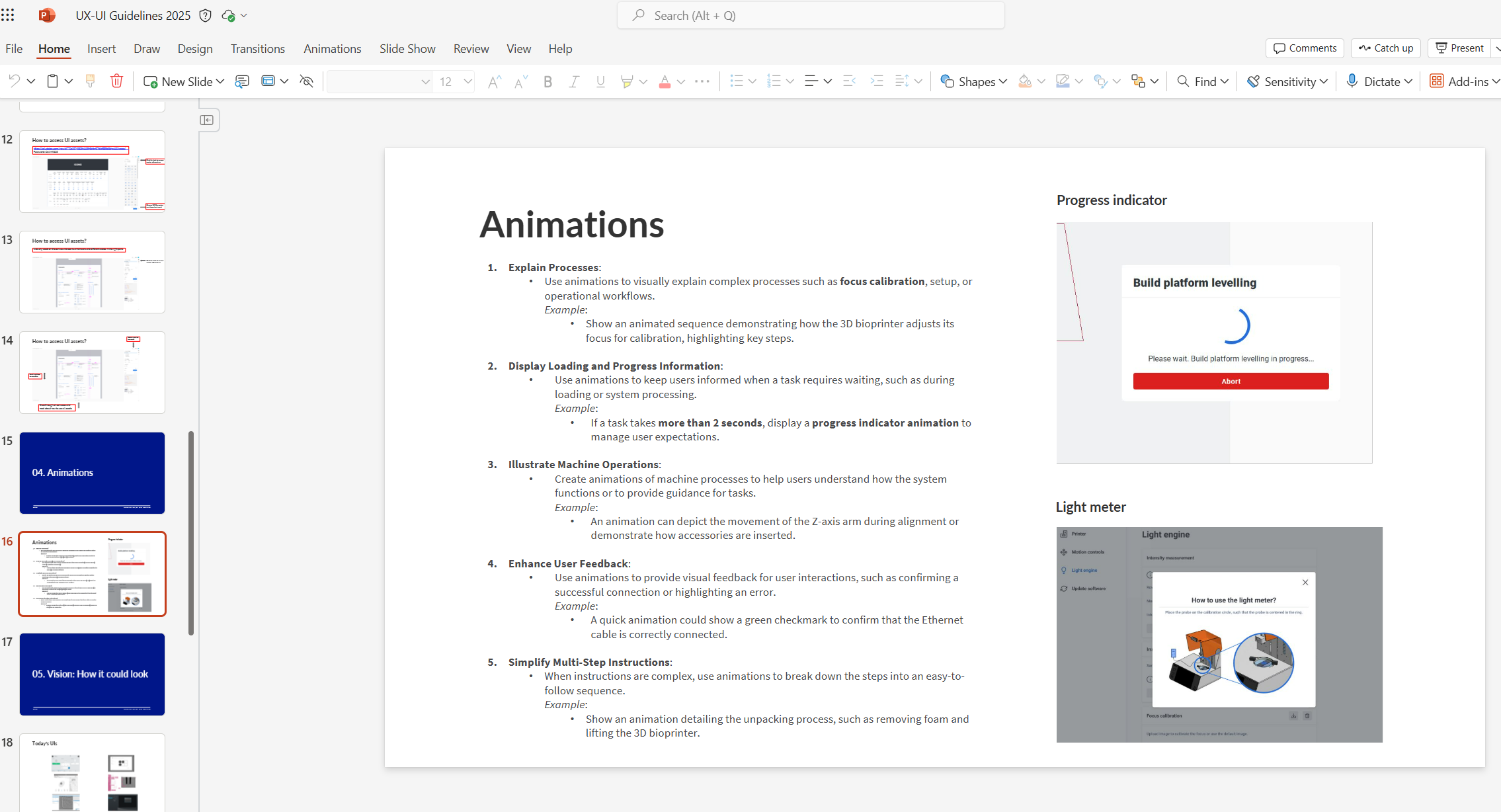The height and width of the screenshot is (812, 1501).
Task: Apply underline to selected text
Action: point(599,81)
